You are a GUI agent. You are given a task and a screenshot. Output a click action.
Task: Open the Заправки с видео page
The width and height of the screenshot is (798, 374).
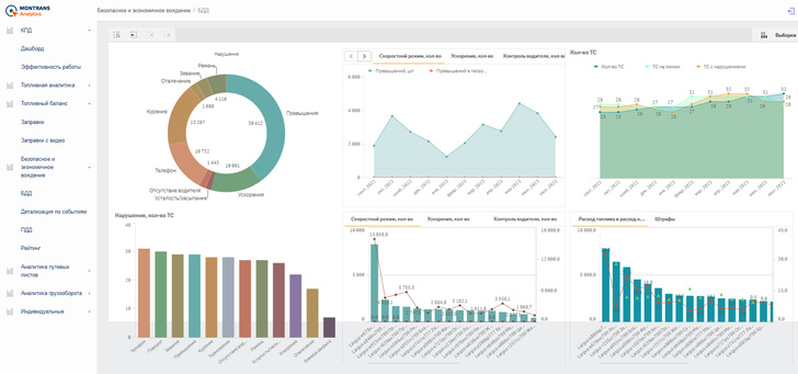(43, 140)
